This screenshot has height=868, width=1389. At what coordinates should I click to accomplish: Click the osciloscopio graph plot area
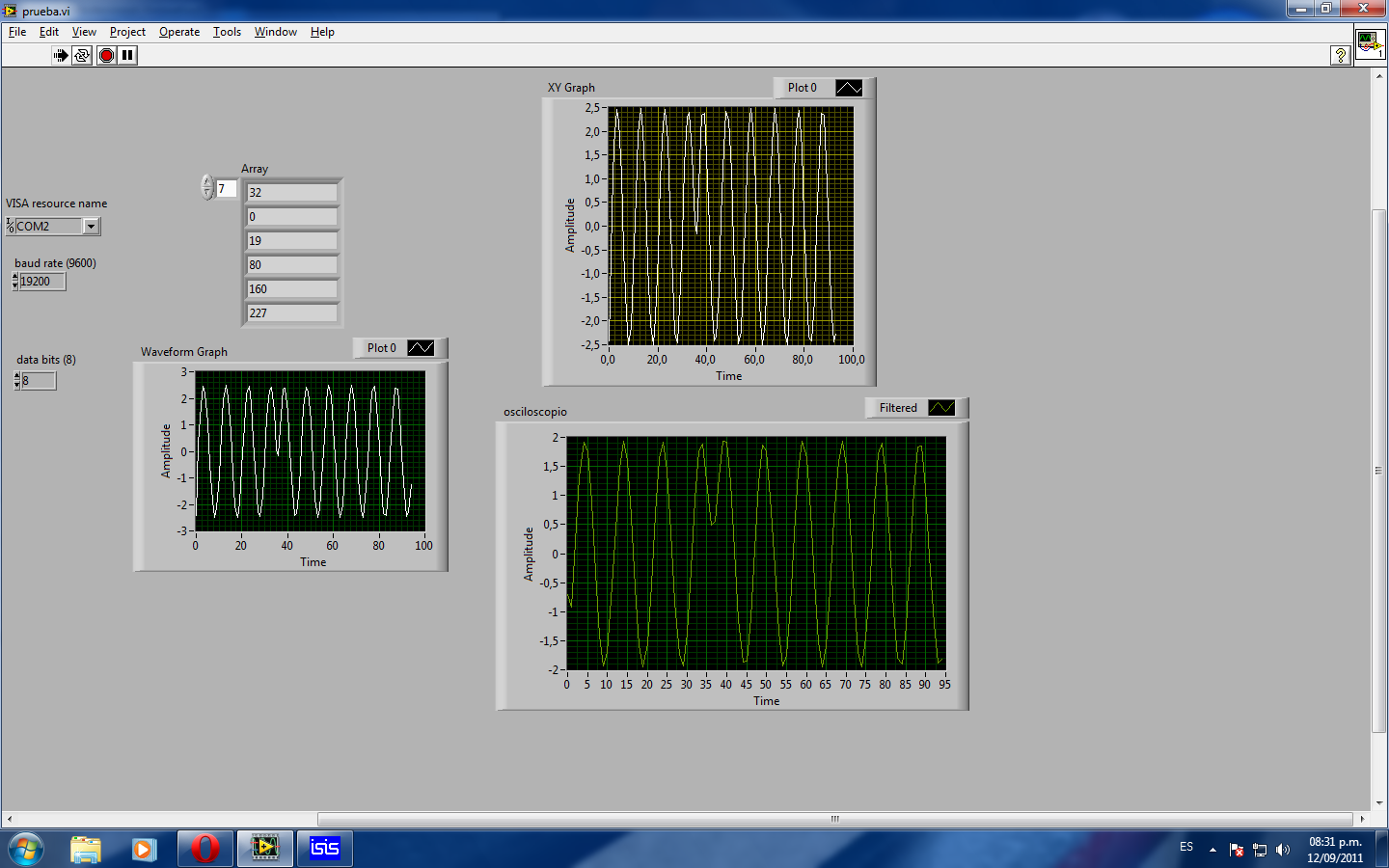coord(756,553)
